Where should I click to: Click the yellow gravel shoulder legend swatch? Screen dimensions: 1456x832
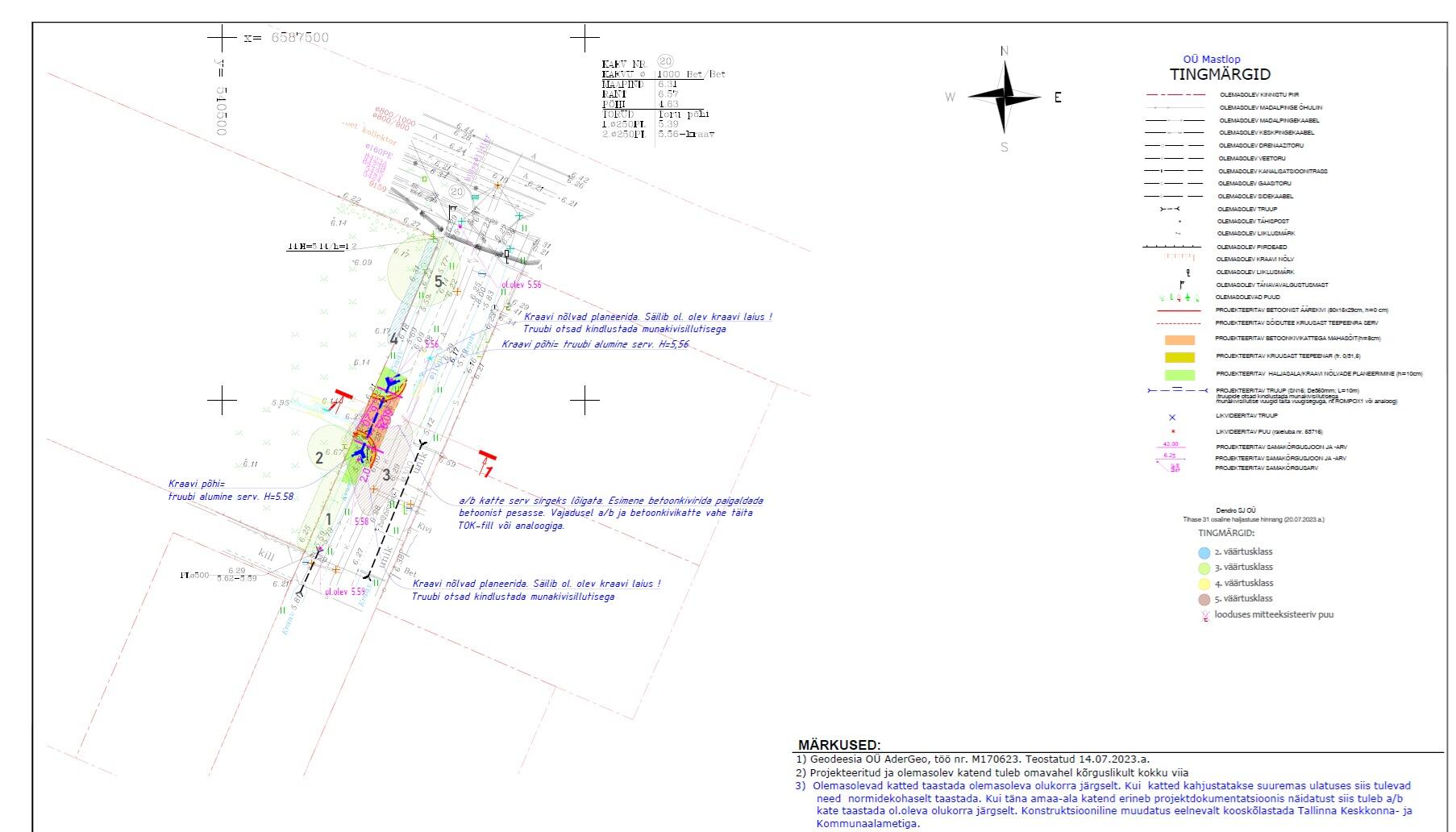(1179, 357)
